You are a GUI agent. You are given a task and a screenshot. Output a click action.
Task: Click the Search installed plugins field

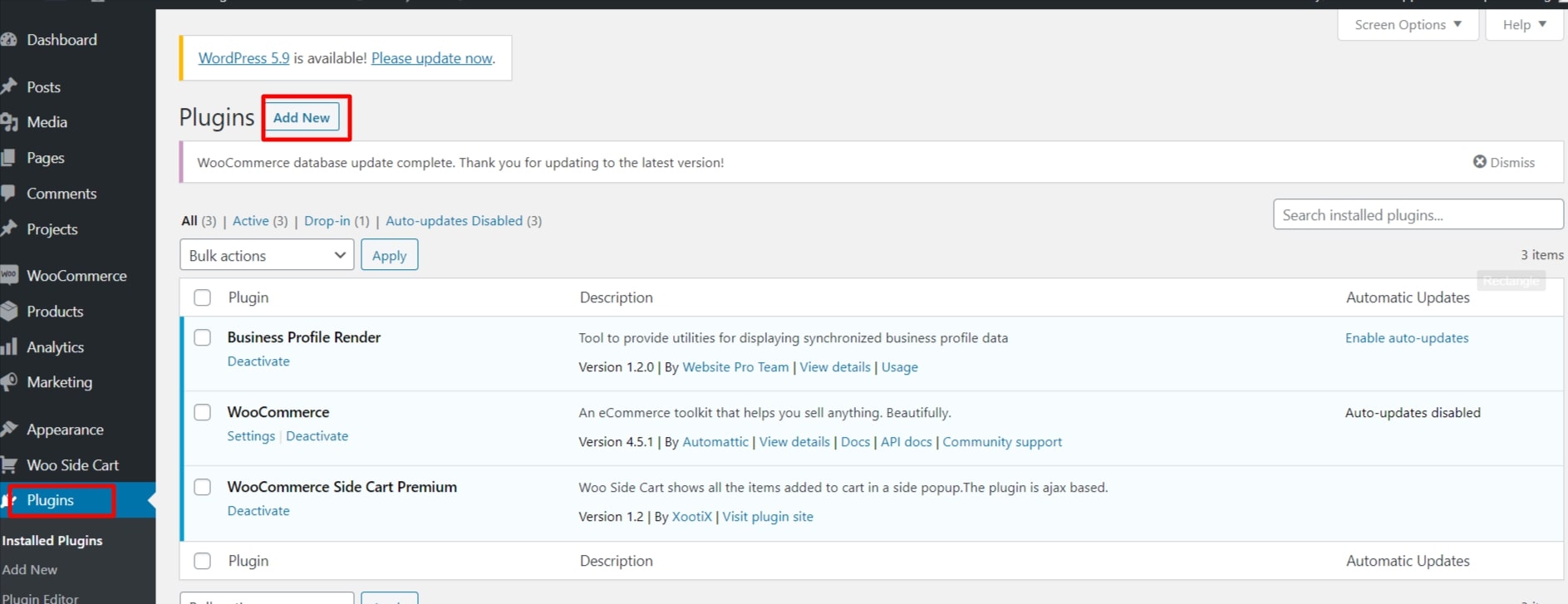[1417, 215]
